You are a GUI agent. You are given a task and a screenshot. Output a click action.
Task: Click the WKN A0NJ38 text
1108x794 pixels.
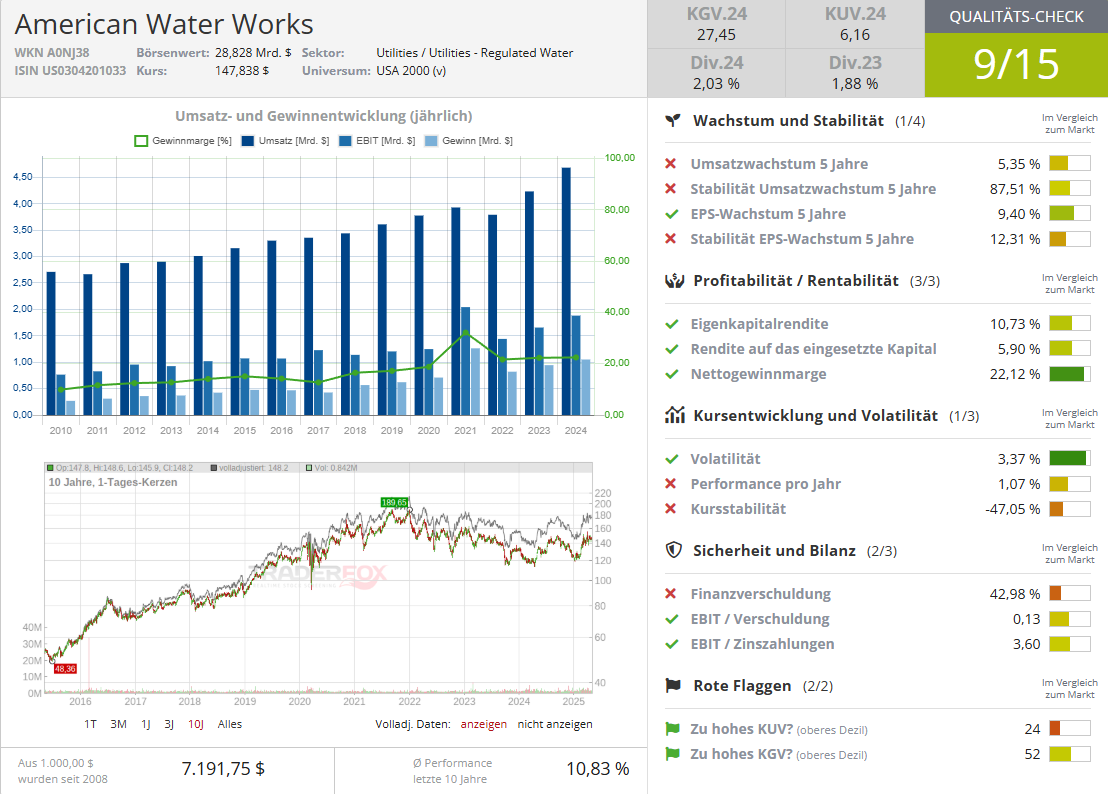pos(52,52)
